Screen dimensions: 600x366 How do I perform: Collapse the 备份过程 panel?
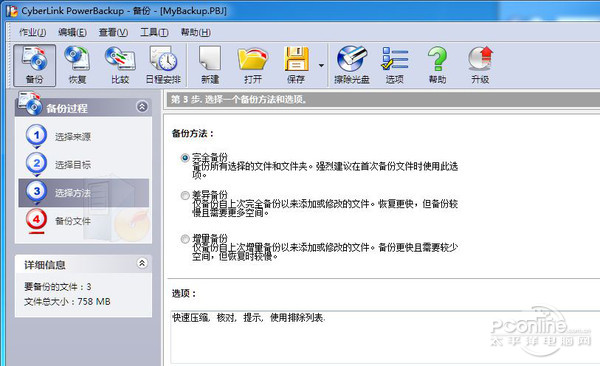point(142,107)
